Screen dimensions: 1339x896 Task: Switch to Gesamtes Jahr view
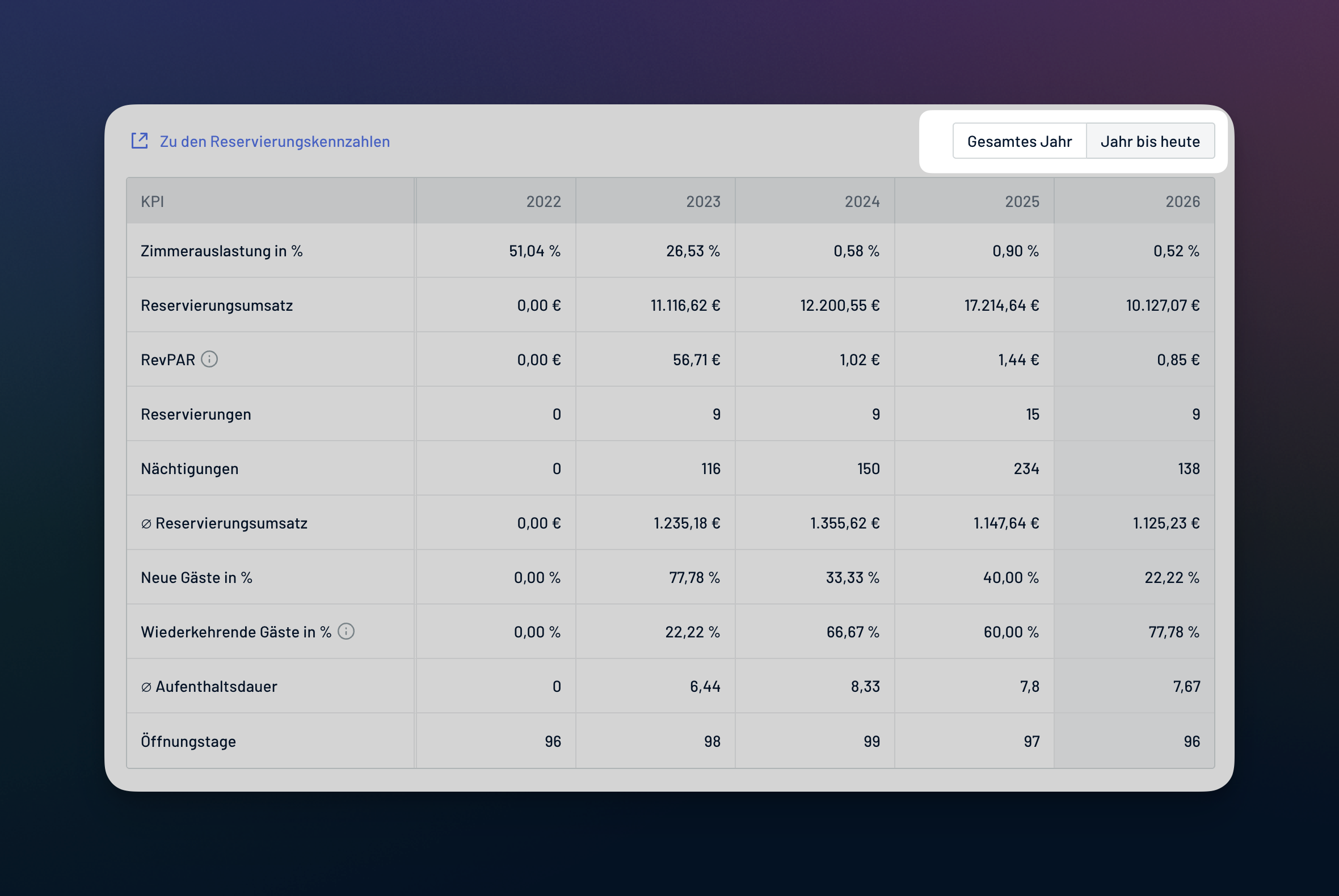(1020, 141)
